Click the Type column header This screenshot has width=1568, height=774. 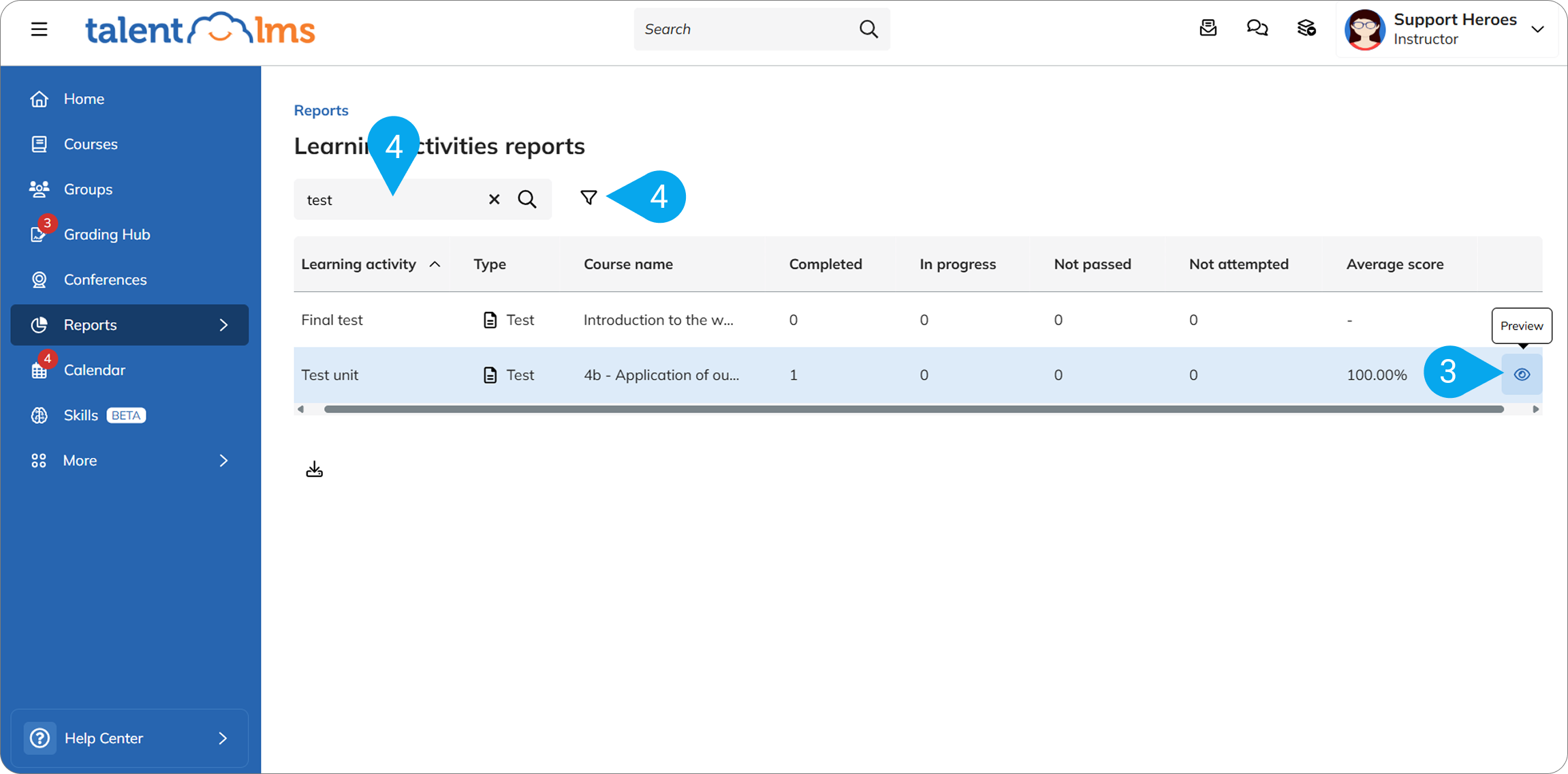pos(490,264)
